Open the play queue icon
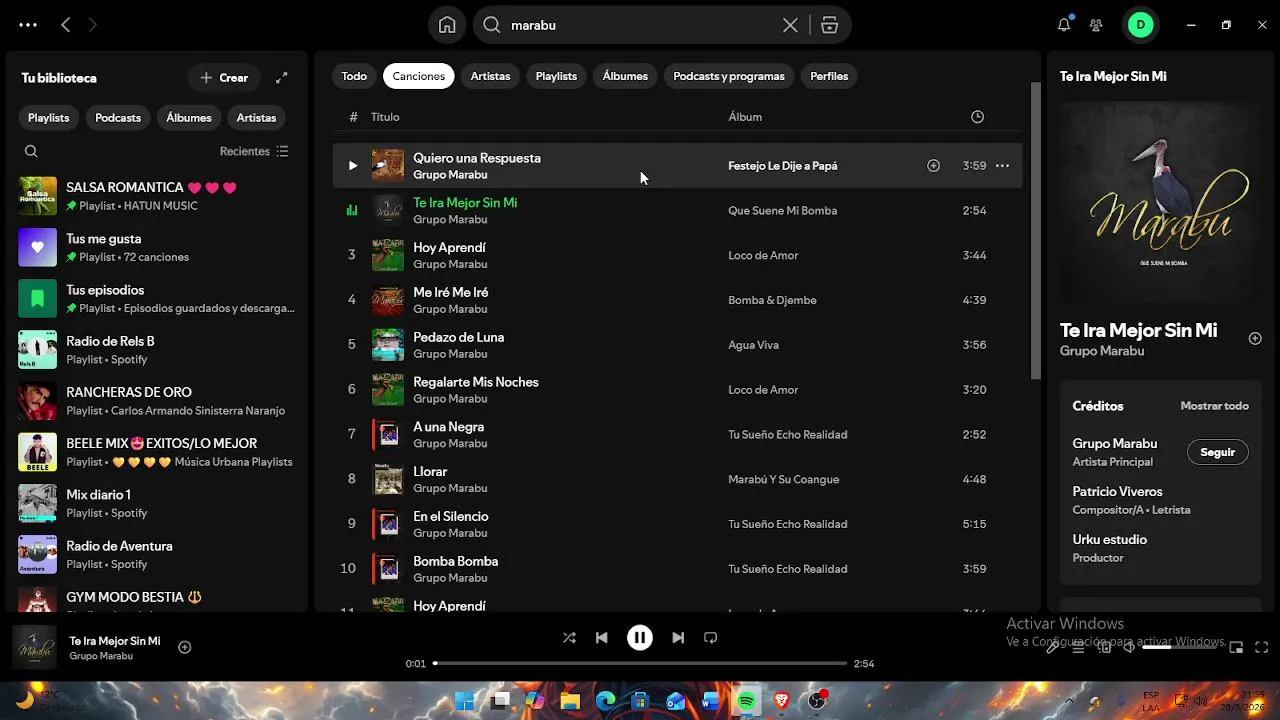Screen dimensions: 1280x720 1078,647
